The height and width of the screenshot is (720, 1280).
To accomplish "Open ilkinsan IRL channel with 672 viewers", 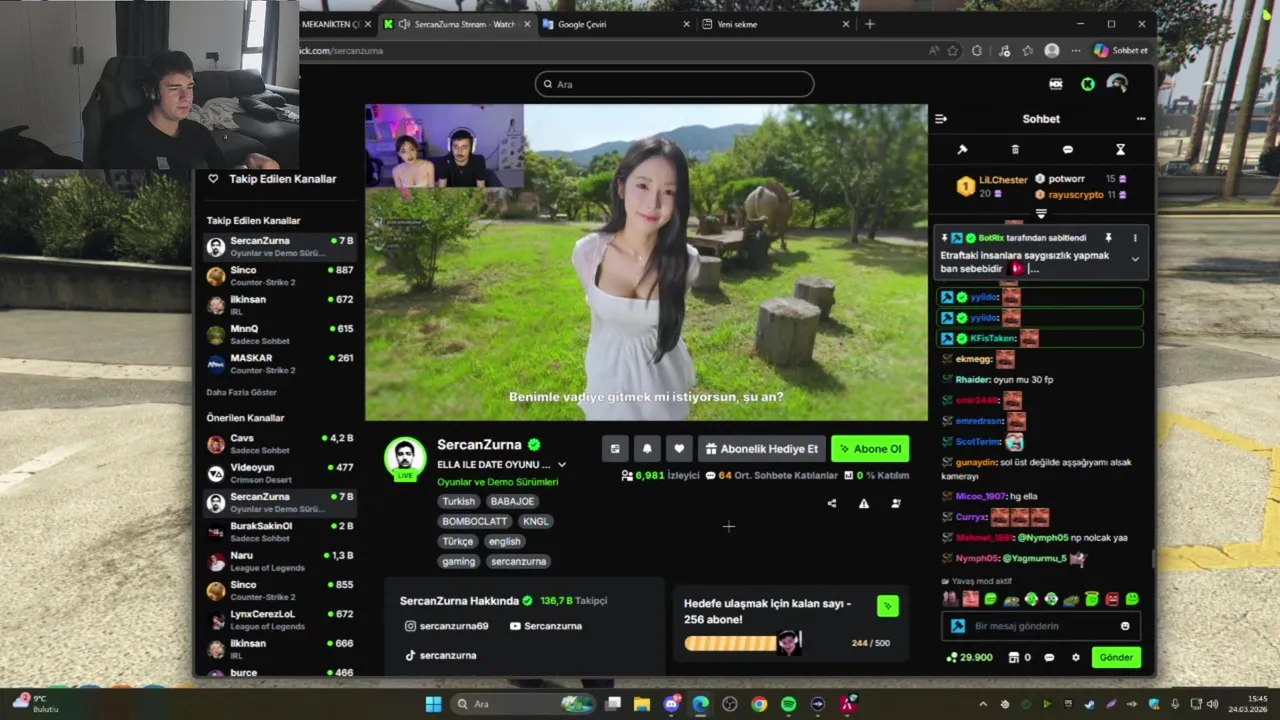I will pos(280,305).
